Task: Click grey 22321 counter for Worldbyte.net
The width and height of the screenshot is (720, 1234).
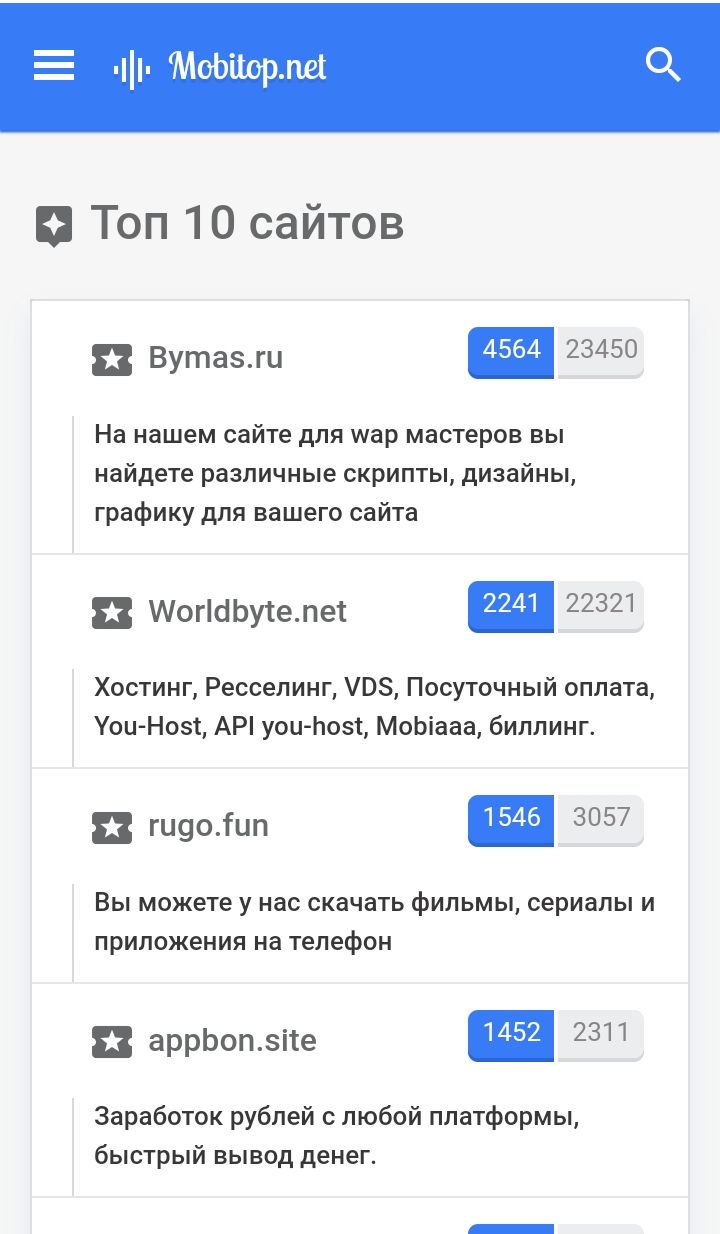Action: coord(601,604)
